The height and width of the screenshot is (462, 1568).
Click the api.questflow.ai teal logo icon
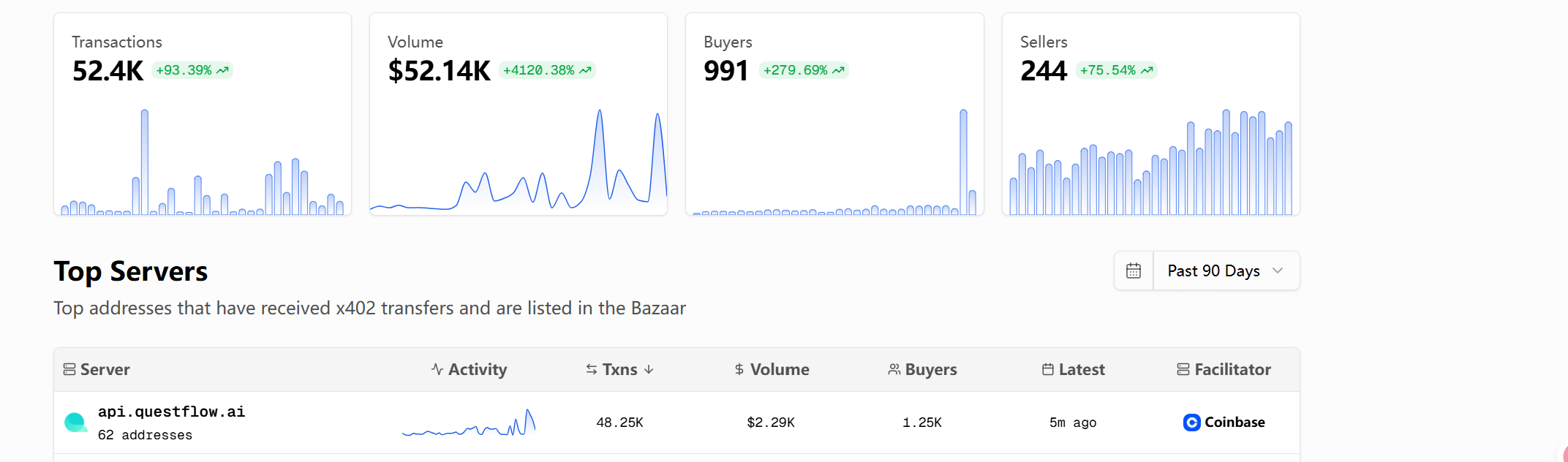(x=75, y=423)
